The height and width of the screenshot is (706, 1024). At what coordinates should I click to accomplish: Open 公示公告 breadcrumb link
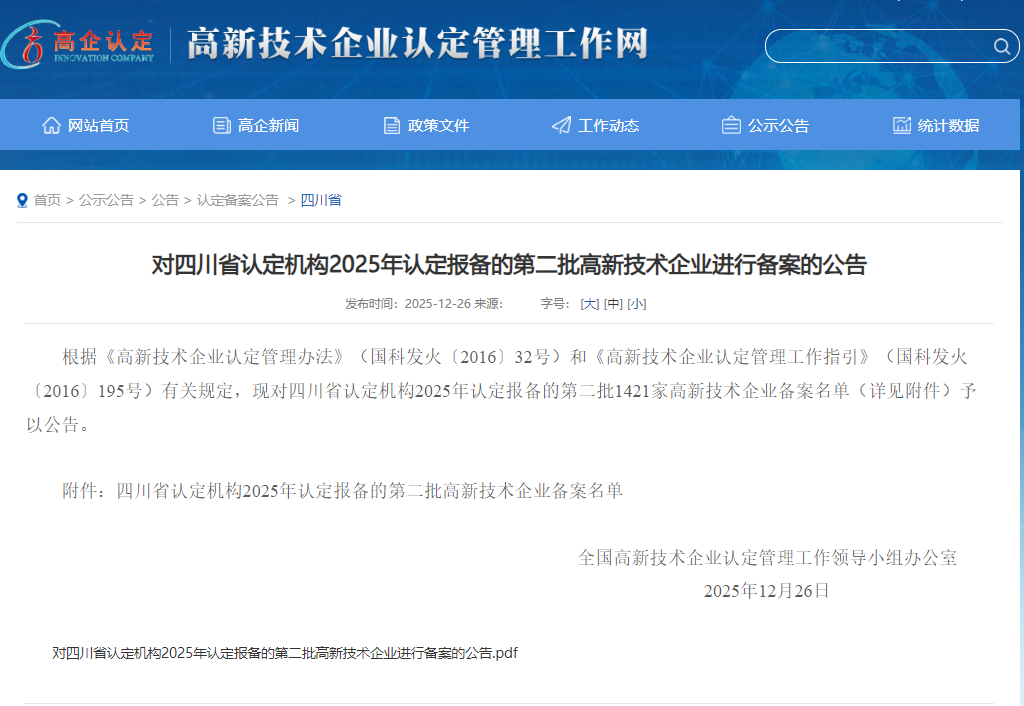click(106, 200)
